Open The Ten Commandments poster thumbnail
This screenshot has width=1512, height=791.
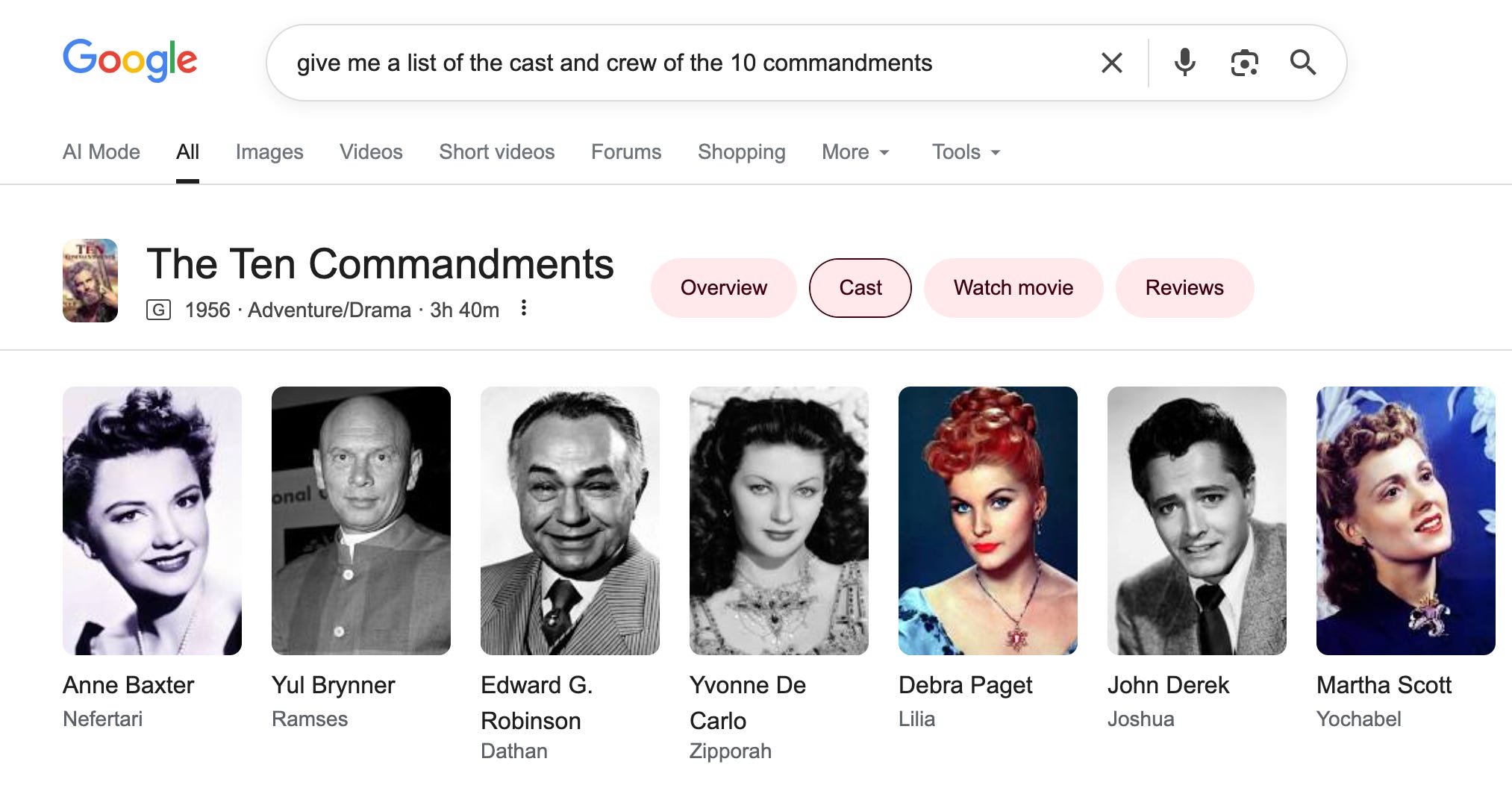coord(90,281)
